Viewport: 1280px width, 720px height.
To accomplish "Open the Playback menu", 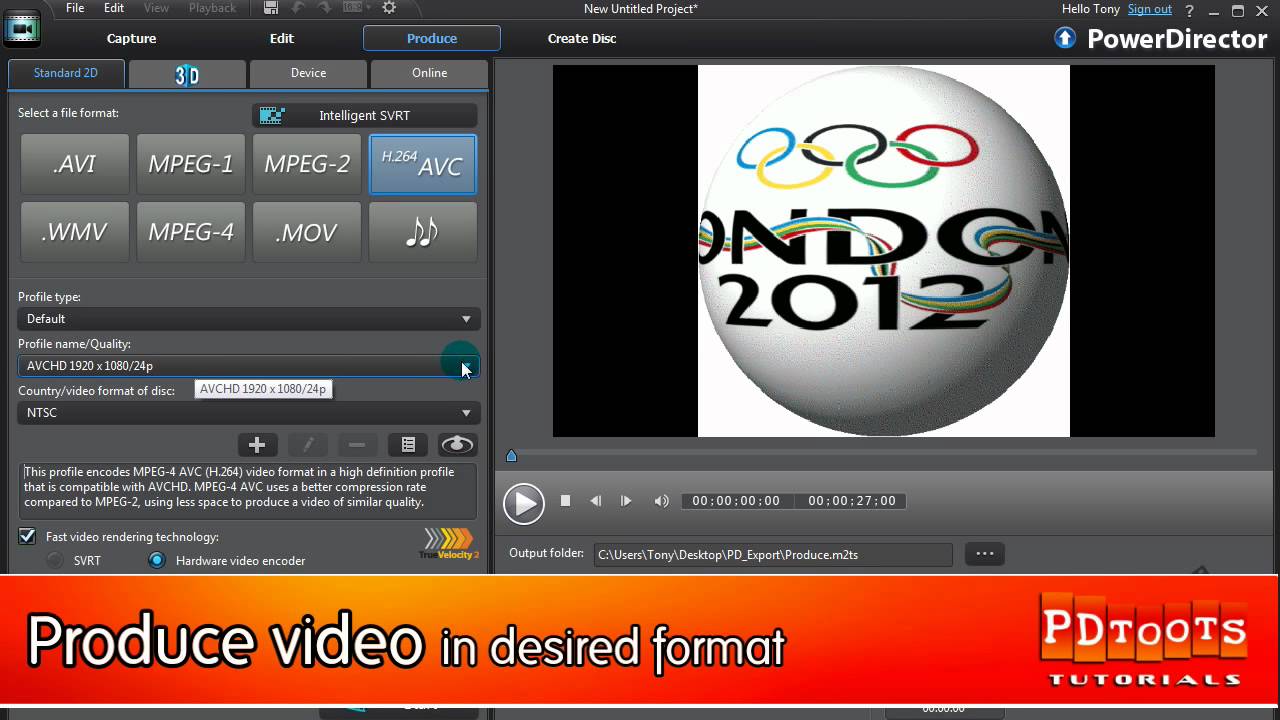I will pyautogui.click(x=212, y=8).
